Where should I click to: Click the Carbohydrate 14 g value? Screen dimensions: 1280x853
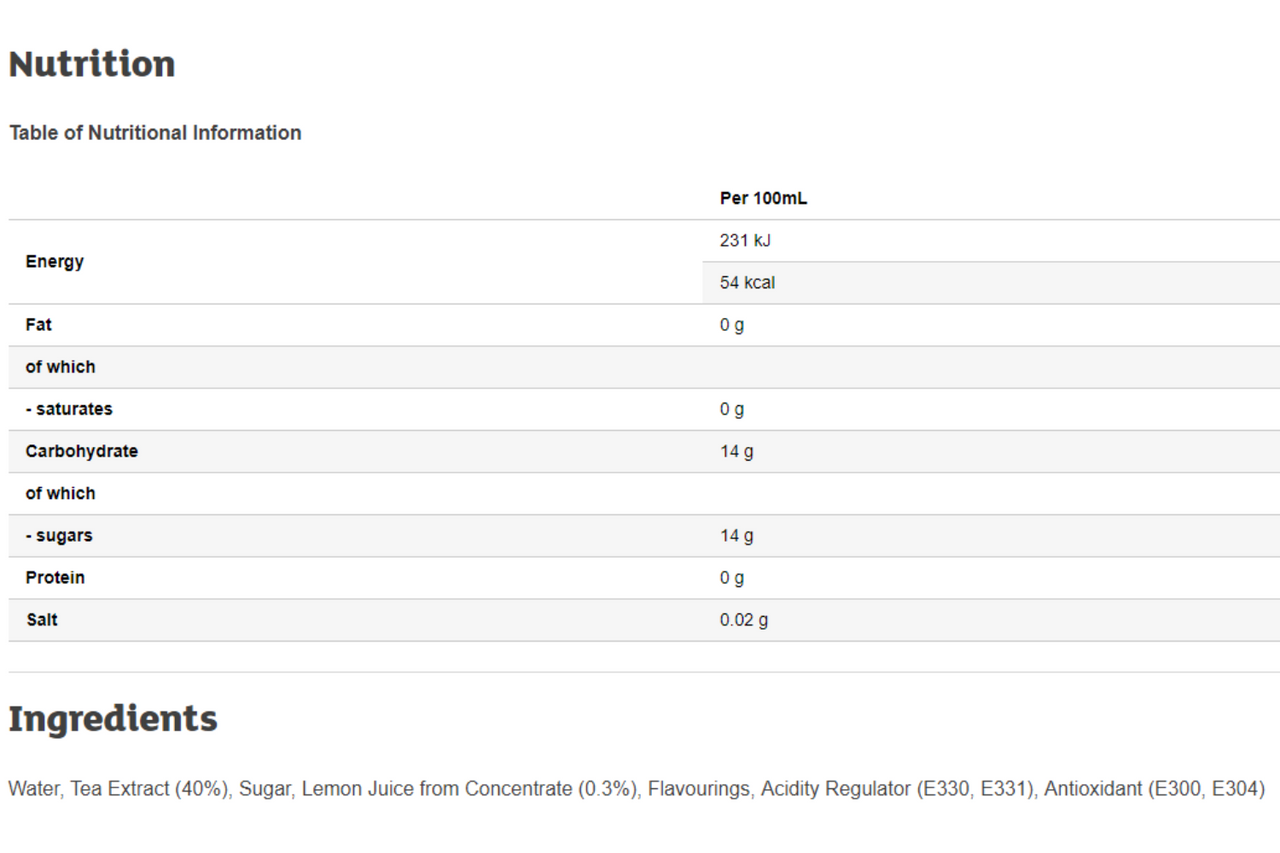737,451
